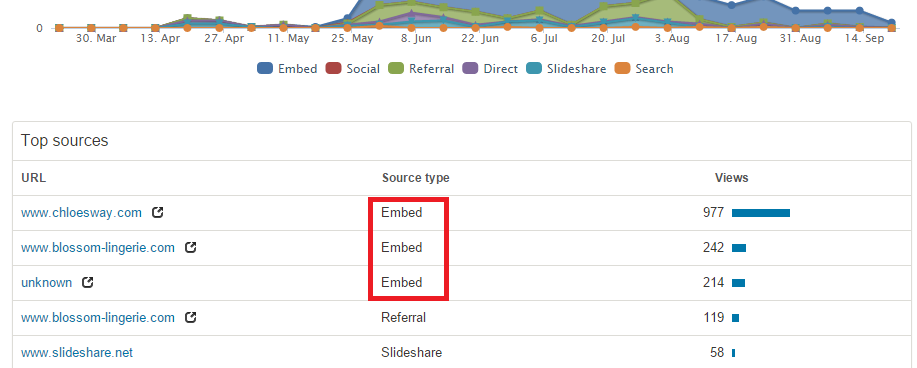This screenshot has height=368, width=917.
Task: Open www.blossom-lingerie.com link in Referral row
Action: (x=98, y=318)
